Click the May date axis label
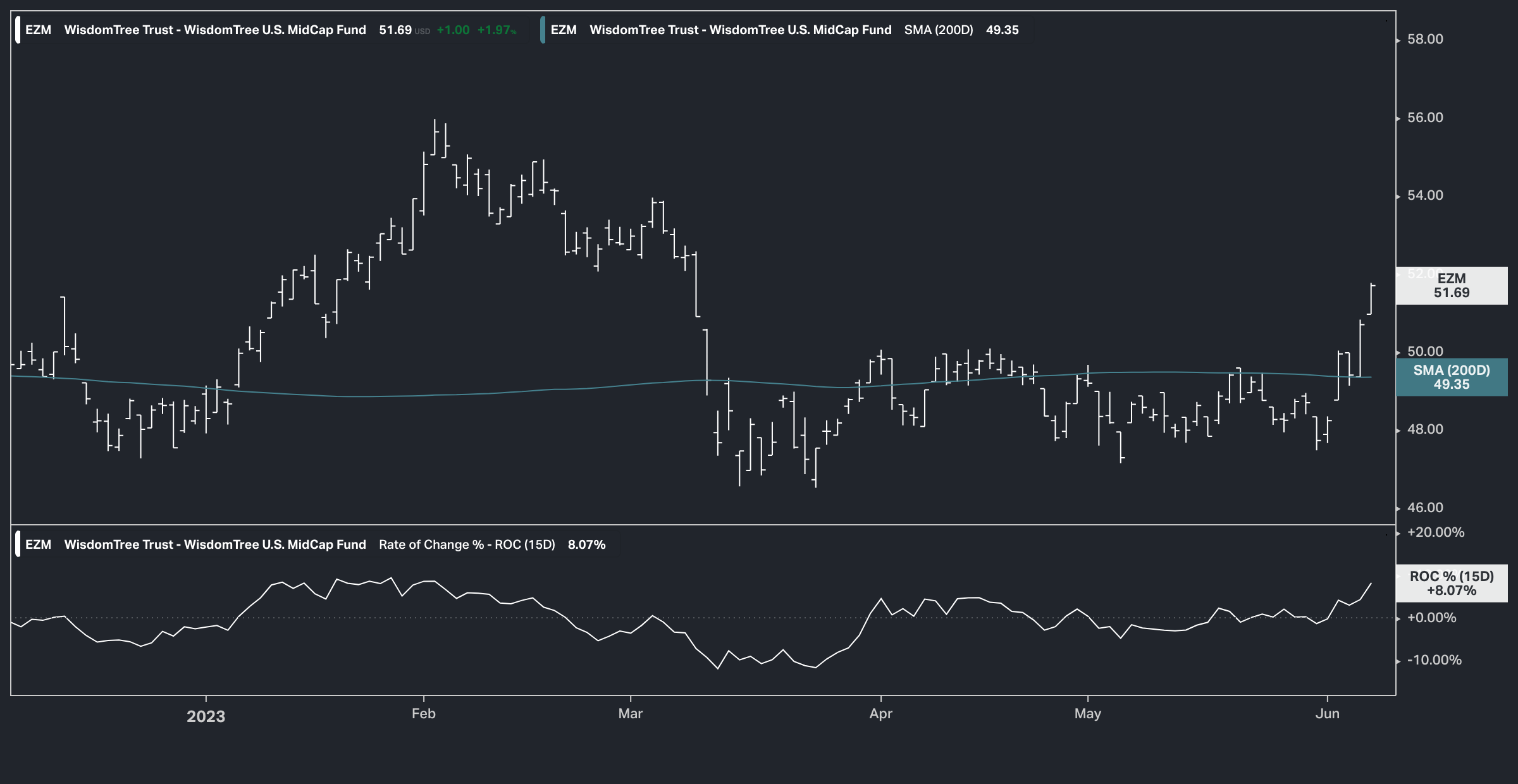Screen dimensions: 1518x784 pos(1088,714)
